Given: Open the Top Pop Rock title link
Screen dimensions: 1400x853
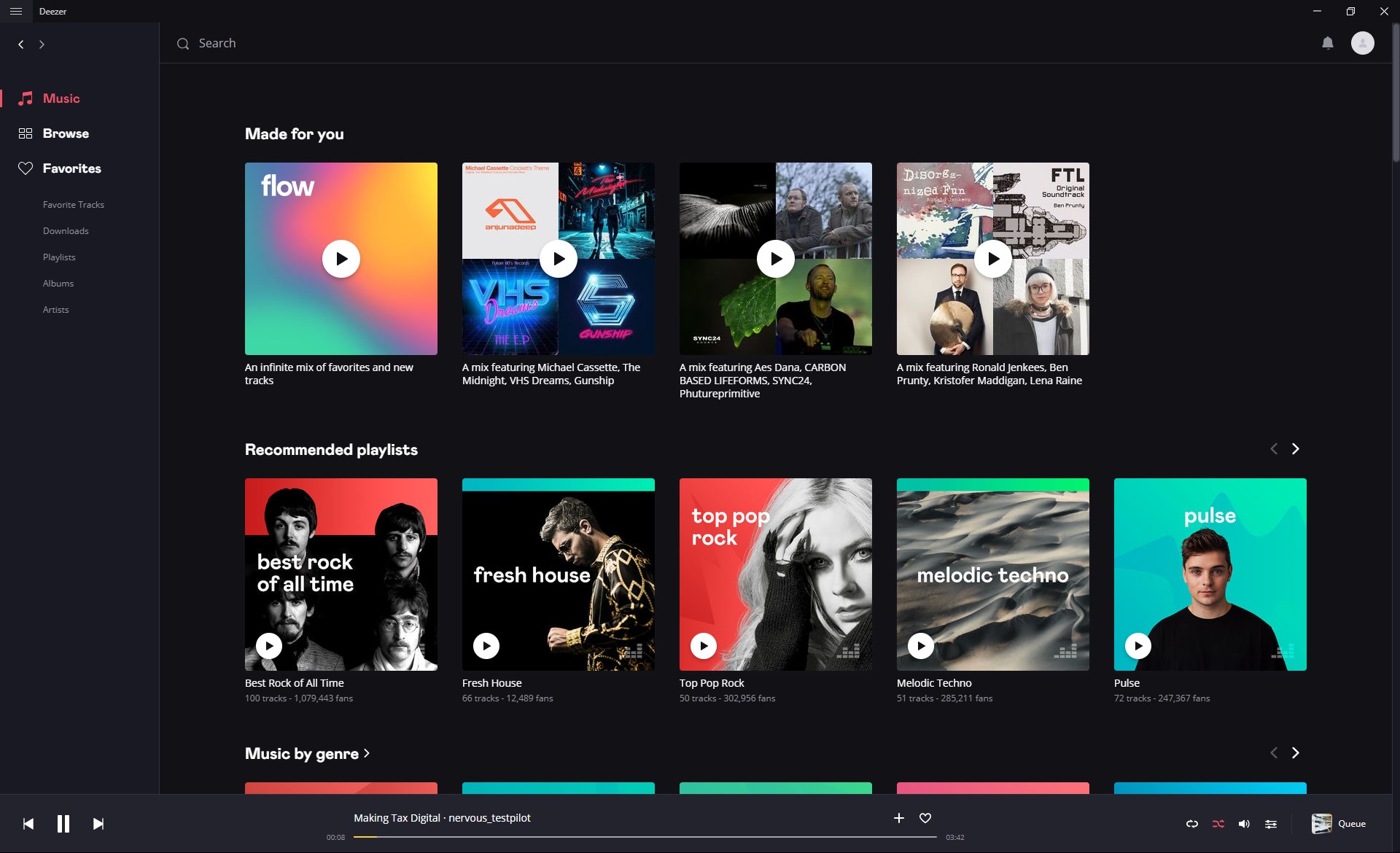Looking at the screenshot, I should tap(712, 683).
